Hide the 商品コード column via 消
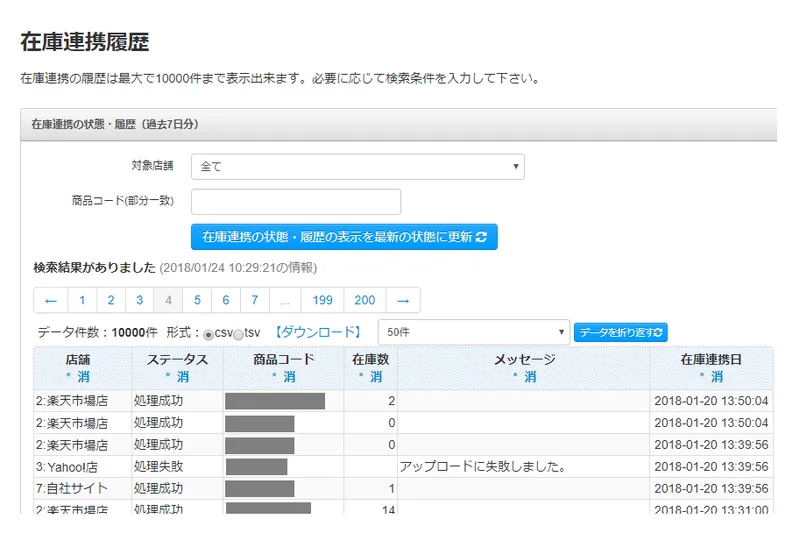This screenshot has width=800, height=535. (289, 377)
